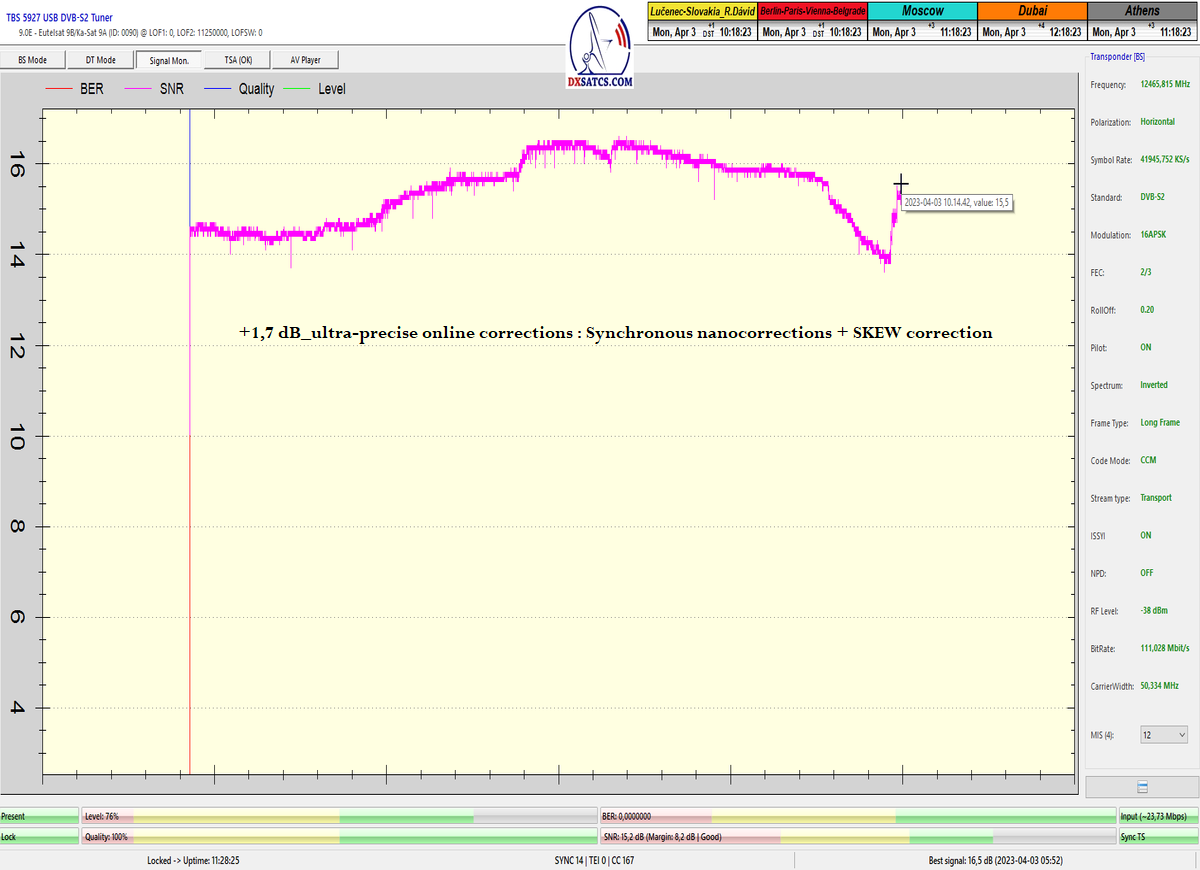Click the Lock status indicator
The height and width of the screenshot is (870, 1200).
[x=39, y=837]
